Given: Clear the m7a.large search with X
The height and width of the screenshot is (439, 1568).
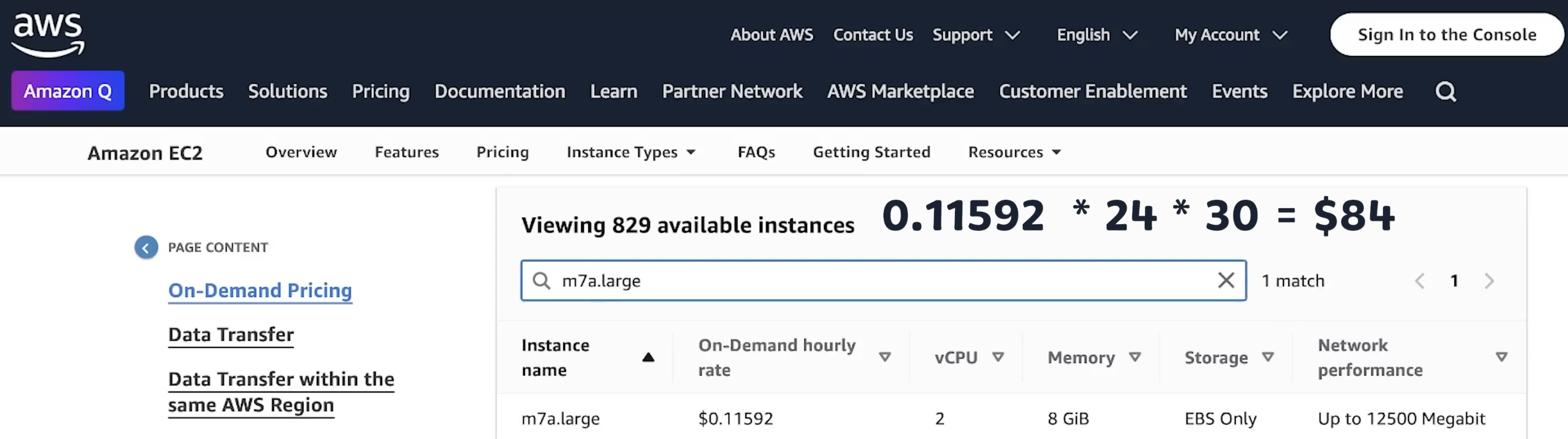Looking at the screenshot, I should click(1226, 280).
